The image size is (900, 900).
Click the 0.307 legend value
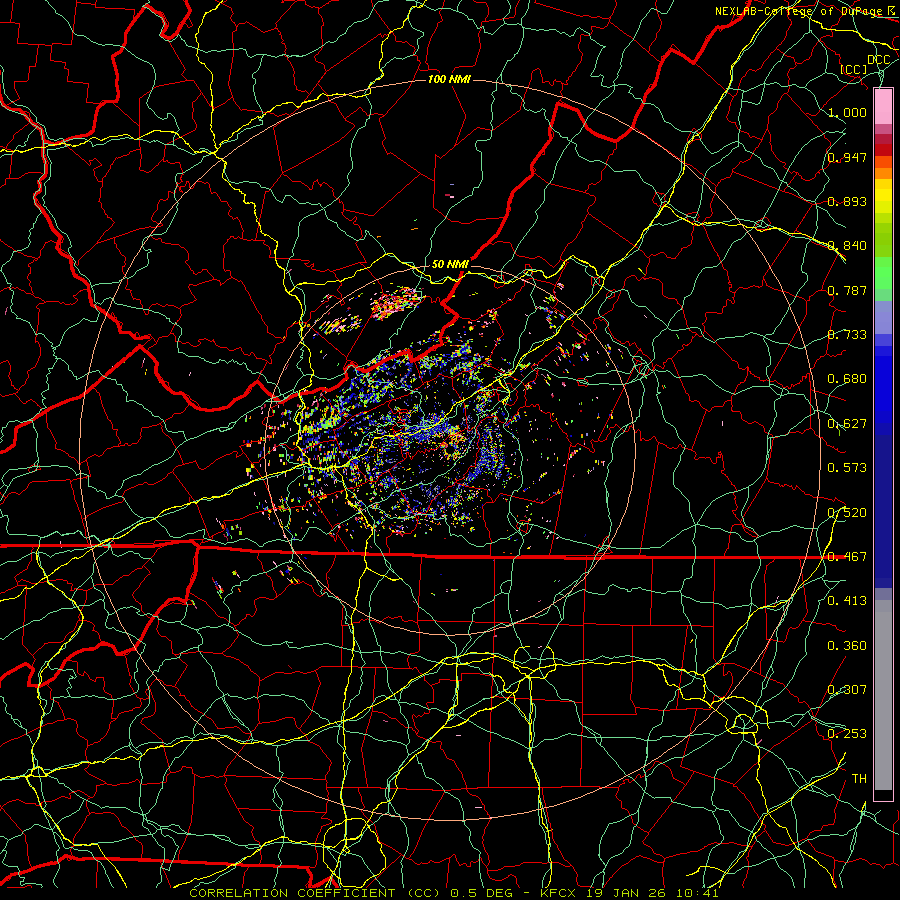tap(847, 690)
